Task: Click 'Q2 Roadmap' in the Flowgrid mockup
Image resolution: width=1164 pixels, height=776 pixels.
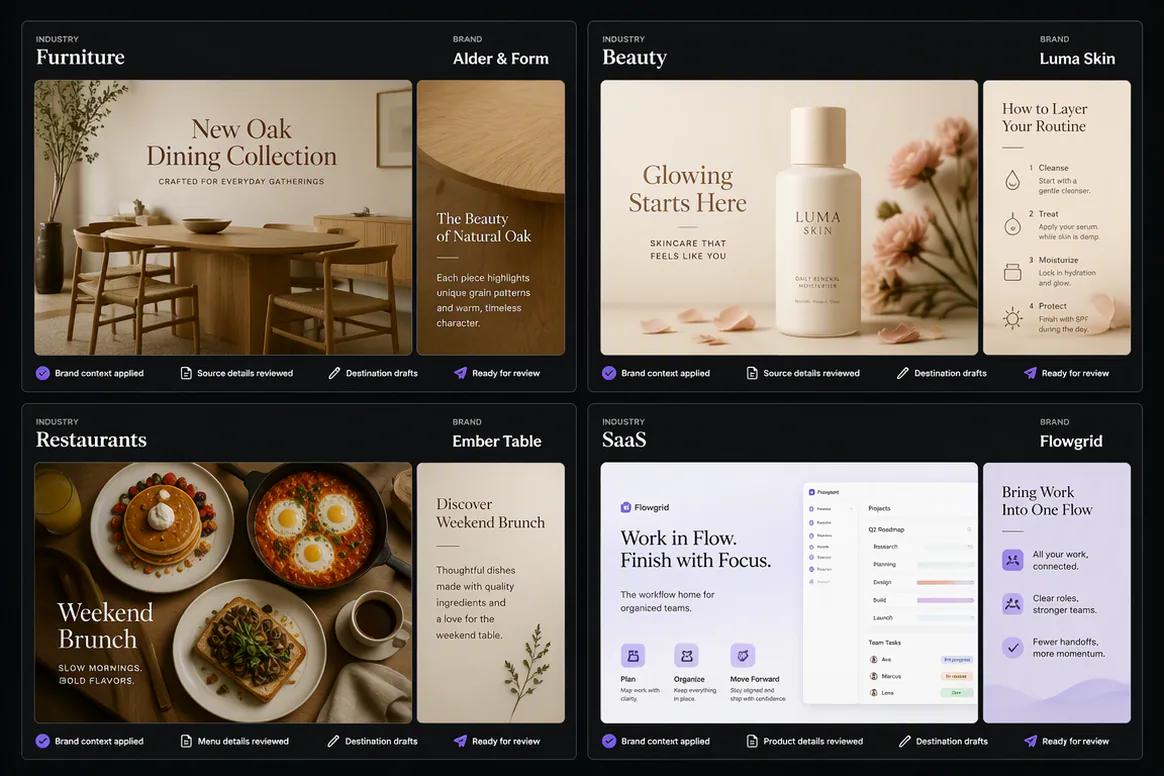Action: click(886, 529)
